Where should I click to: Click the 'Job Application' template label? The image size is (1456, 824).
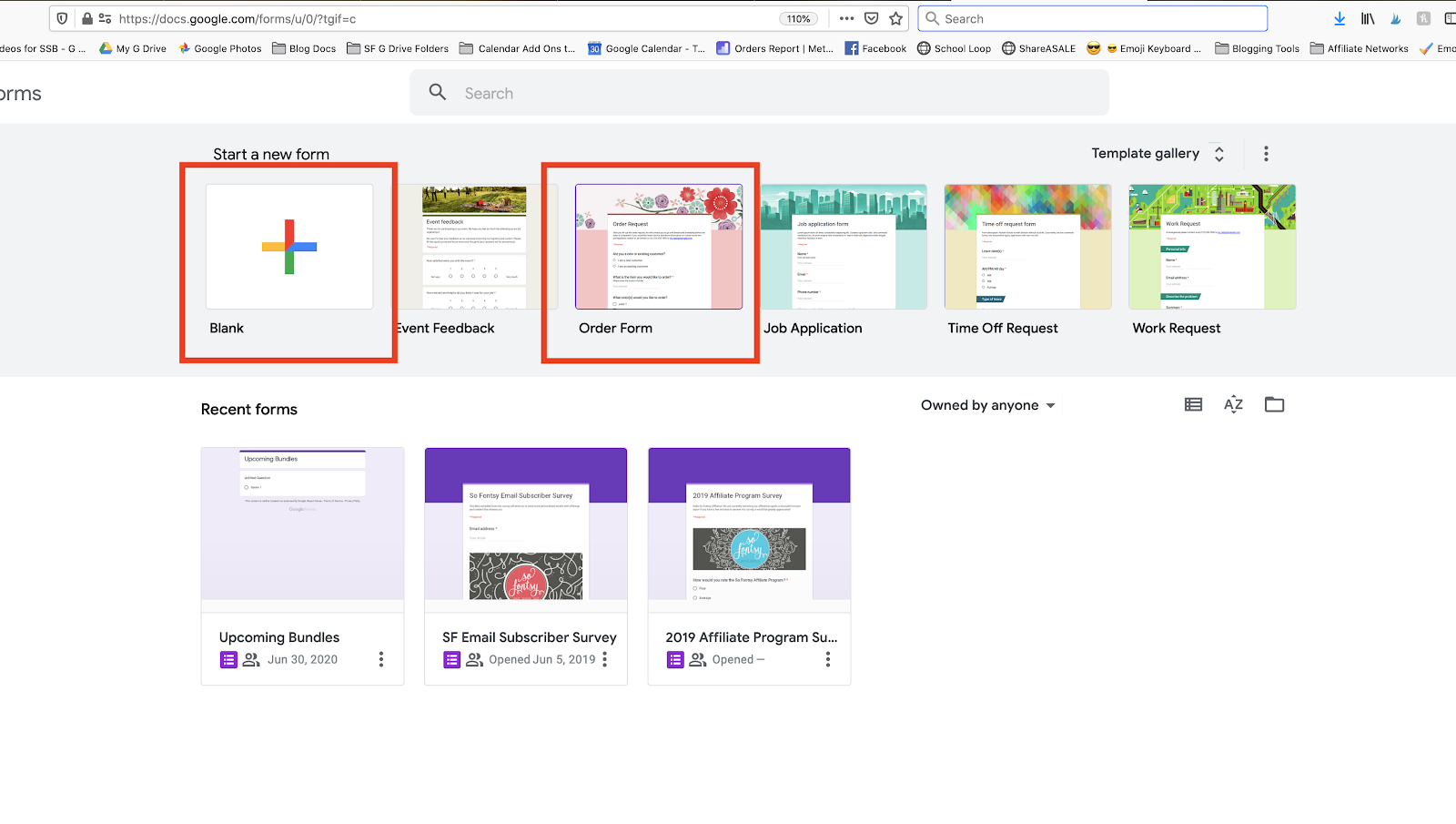click(x=813, y=328)
